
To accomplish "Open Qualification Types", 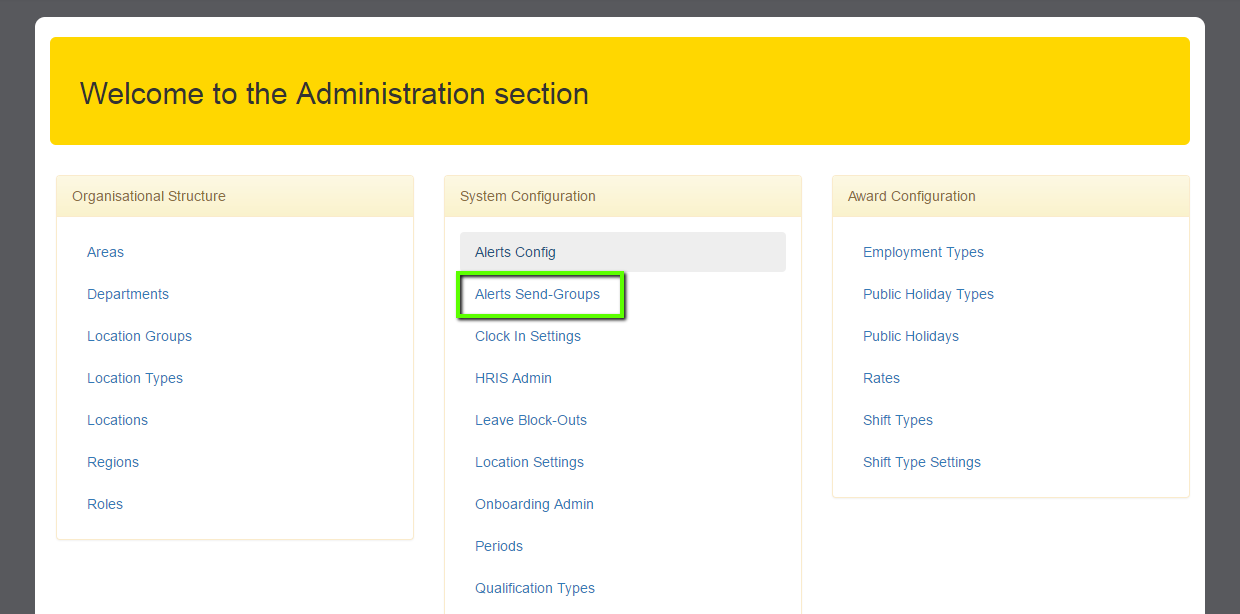I will [535, 588].
